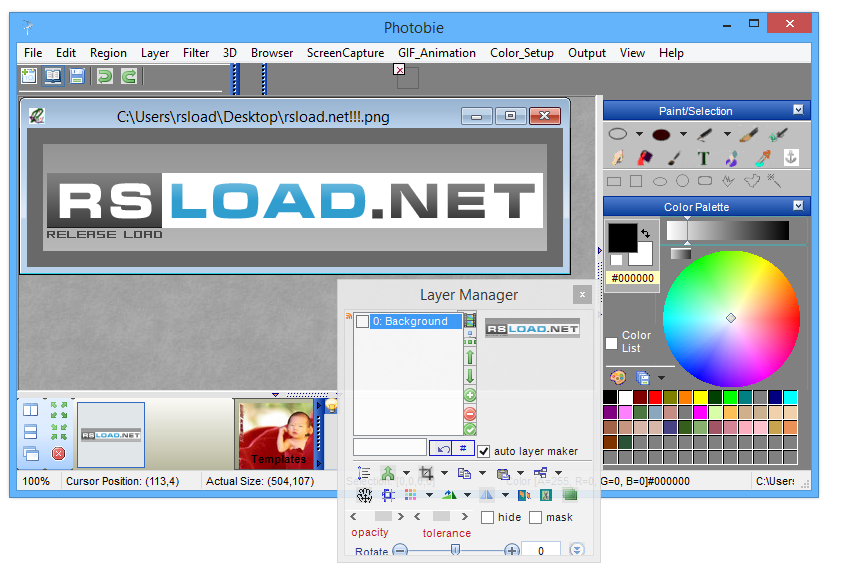
Task: Collapse the Paint/Selection panel
Action: click(x=798, y=110)
